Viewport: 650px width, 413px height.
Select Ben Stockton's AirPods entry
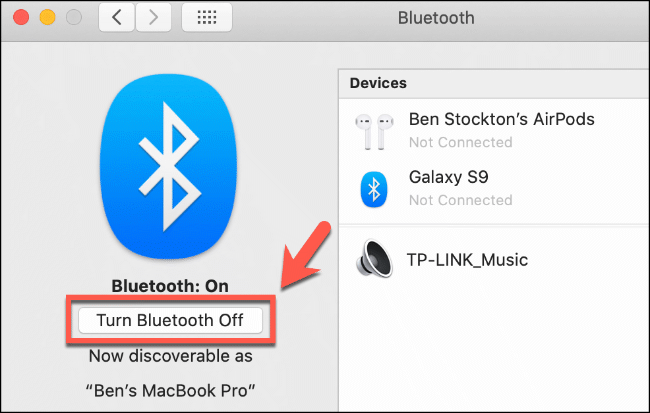494,130
